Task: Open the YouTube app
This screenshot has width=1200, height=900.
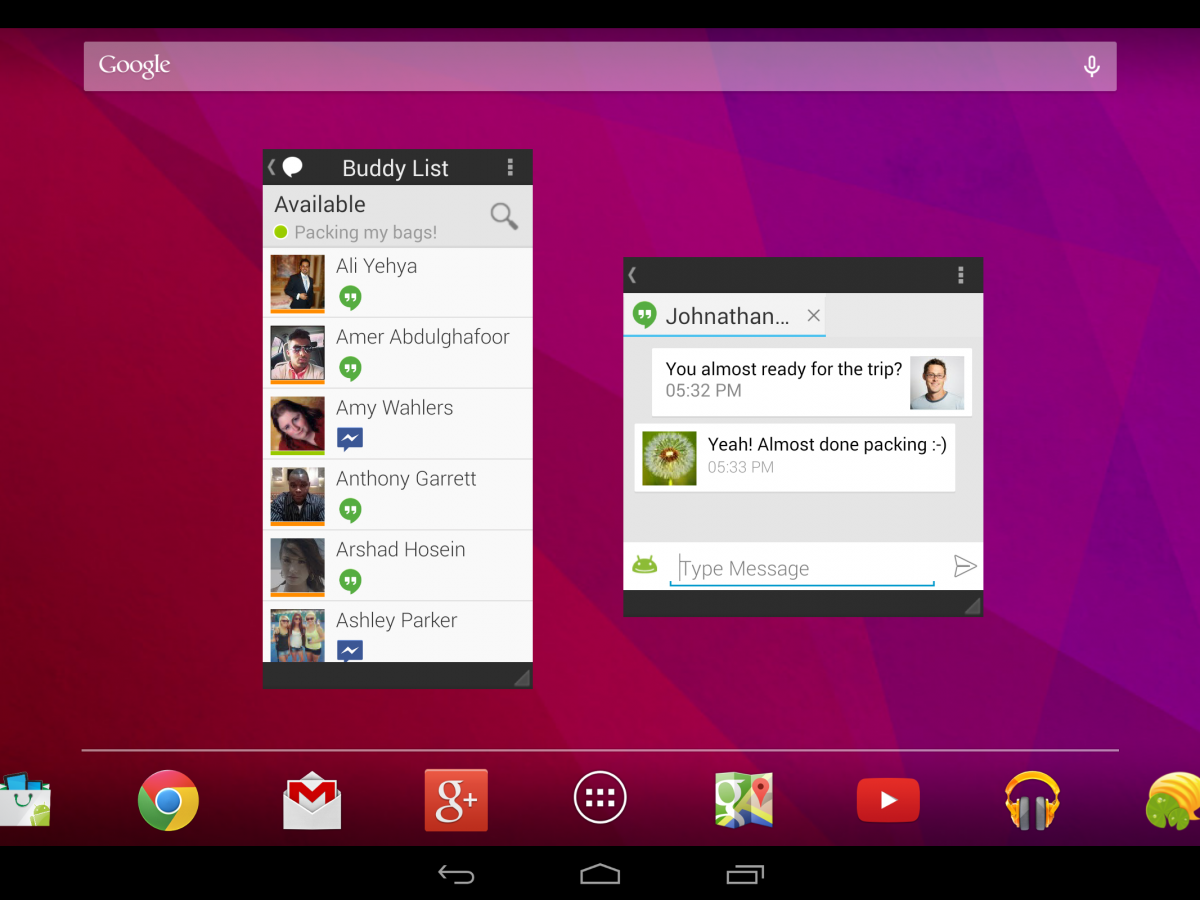Action: [888, 800]
